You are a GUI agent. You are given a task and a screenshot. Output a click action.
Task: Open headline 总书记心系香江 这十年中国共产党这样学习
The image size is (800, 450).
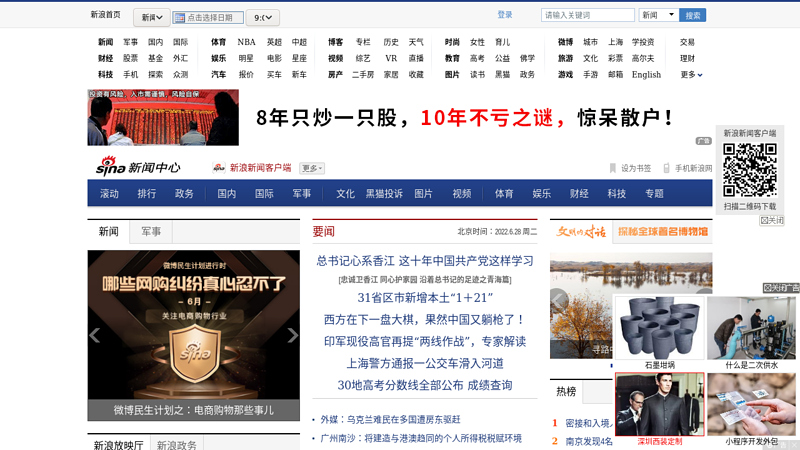point(425,261)
